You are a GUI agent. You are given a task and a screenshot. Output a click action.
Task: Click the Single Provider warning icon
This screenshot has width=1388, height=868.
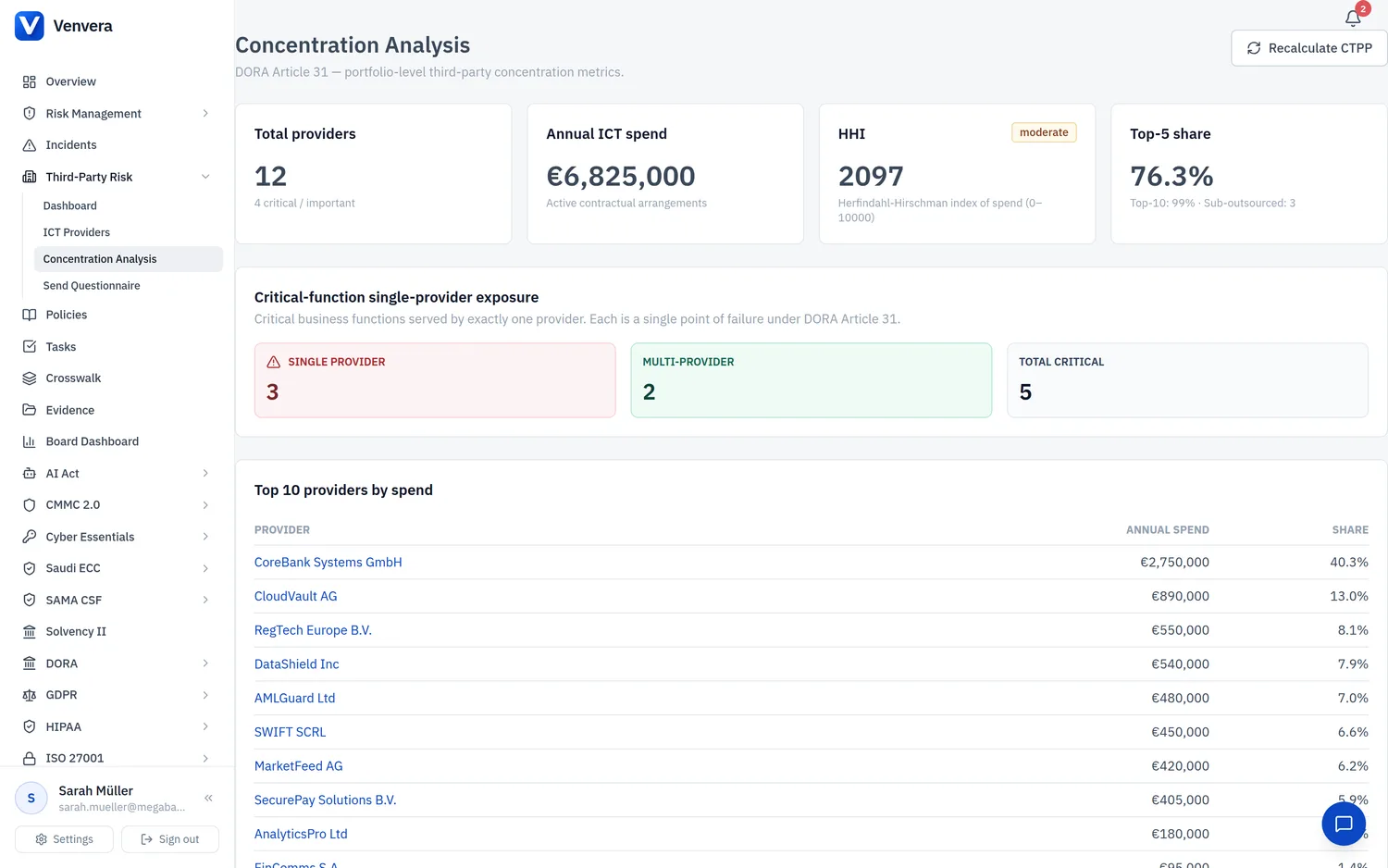click(x=274, y=362)
